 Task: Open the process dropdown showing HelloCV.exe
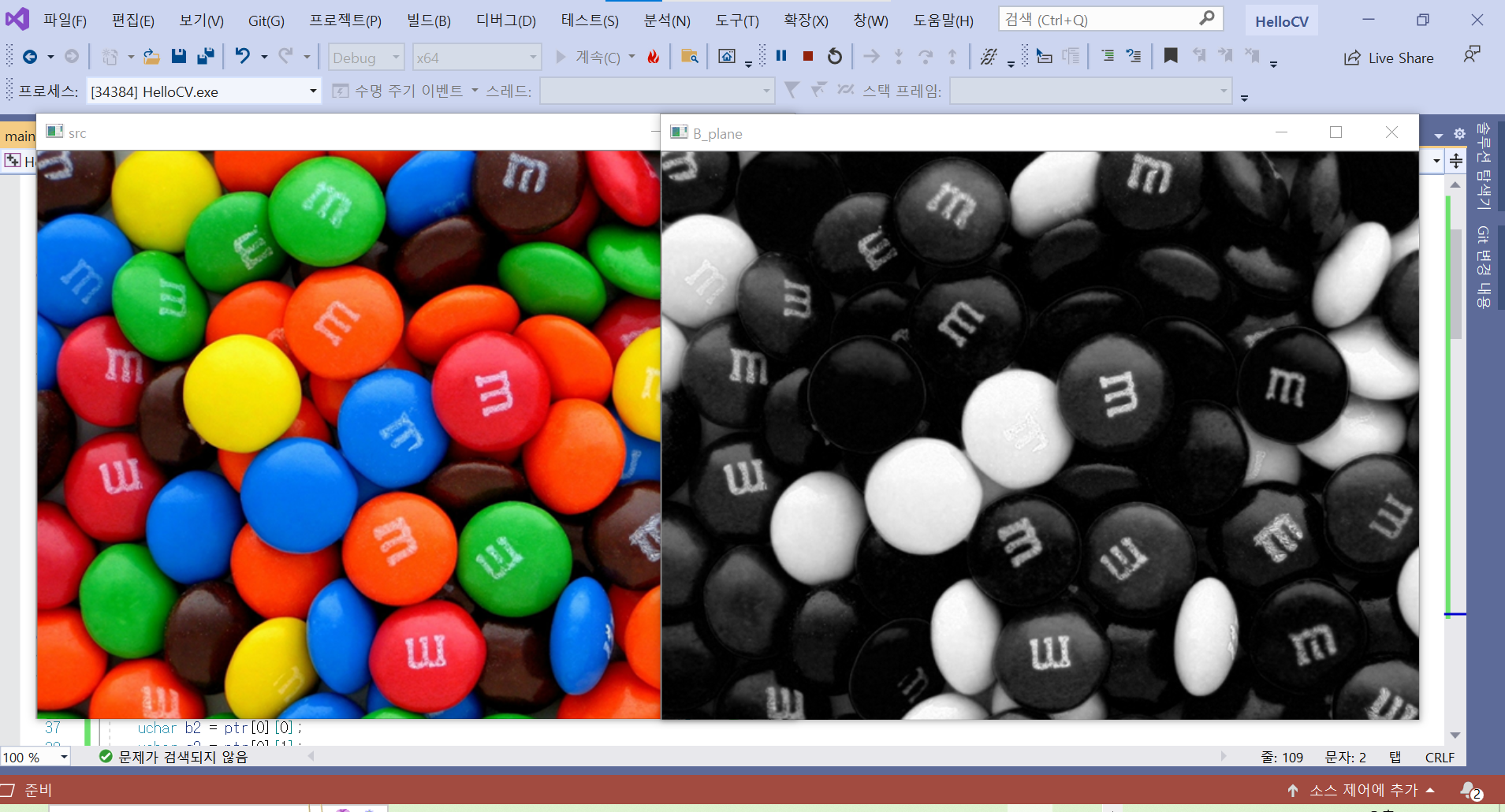point(203,91)
